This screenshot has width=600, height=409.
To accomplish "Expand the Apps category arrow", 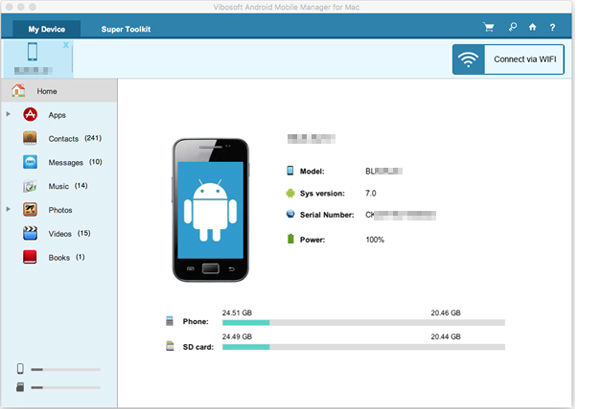I will click(x=8, y=114).
